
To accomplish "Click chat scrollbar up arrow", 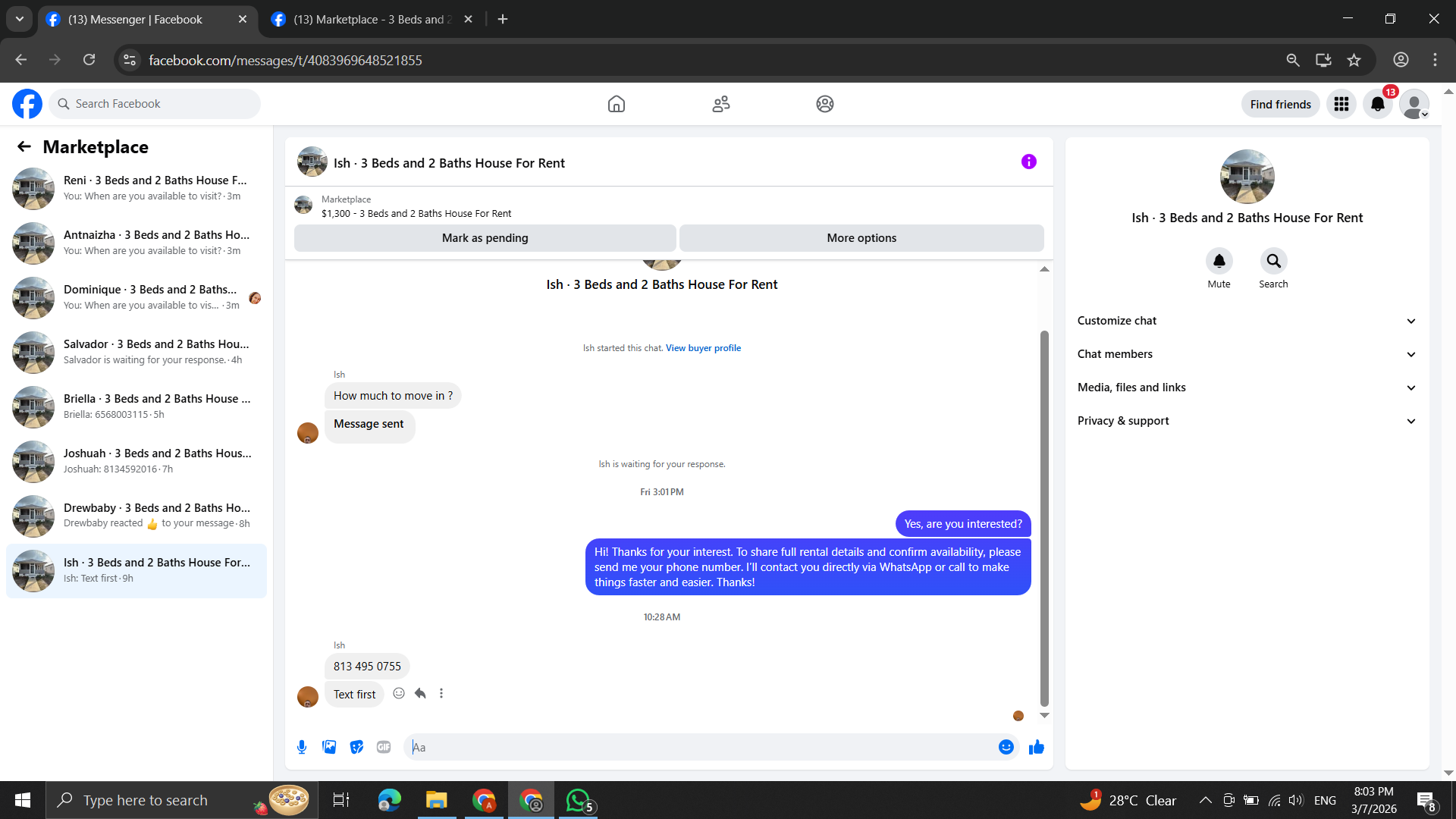I will (x=1044, y=269).
